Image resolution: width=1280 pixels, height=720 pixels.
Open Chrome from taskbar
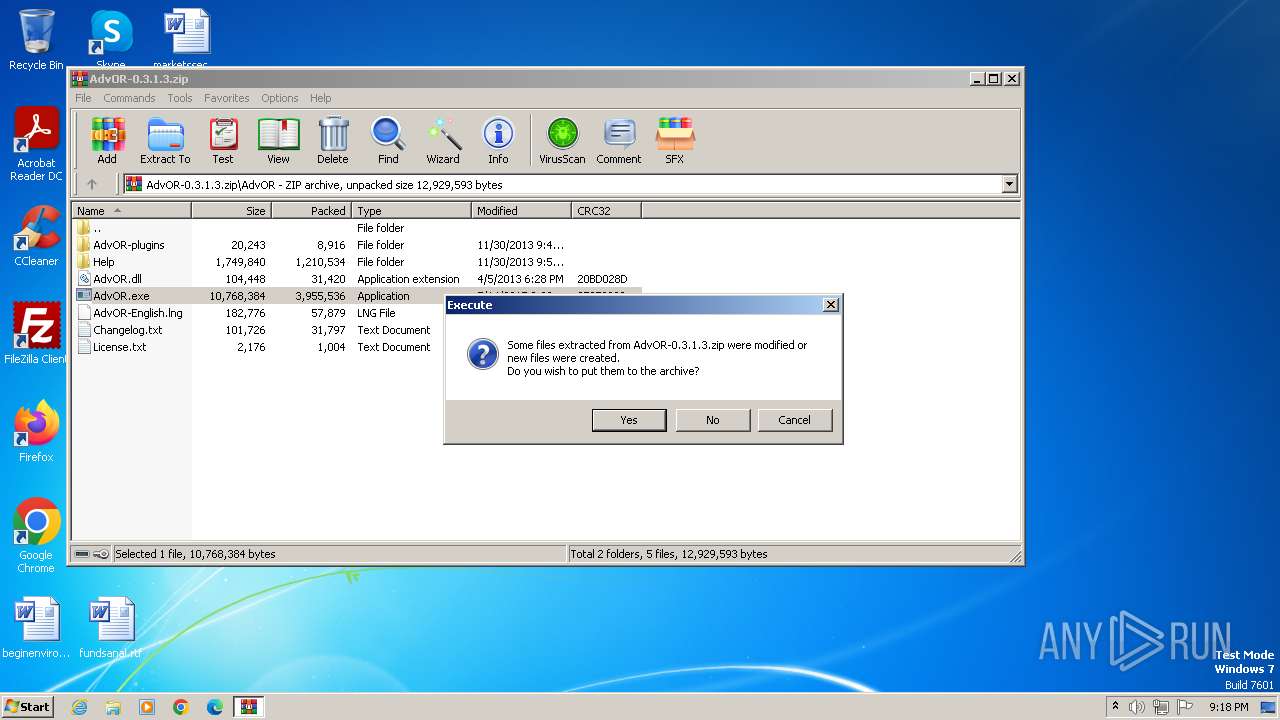[181, 707]
